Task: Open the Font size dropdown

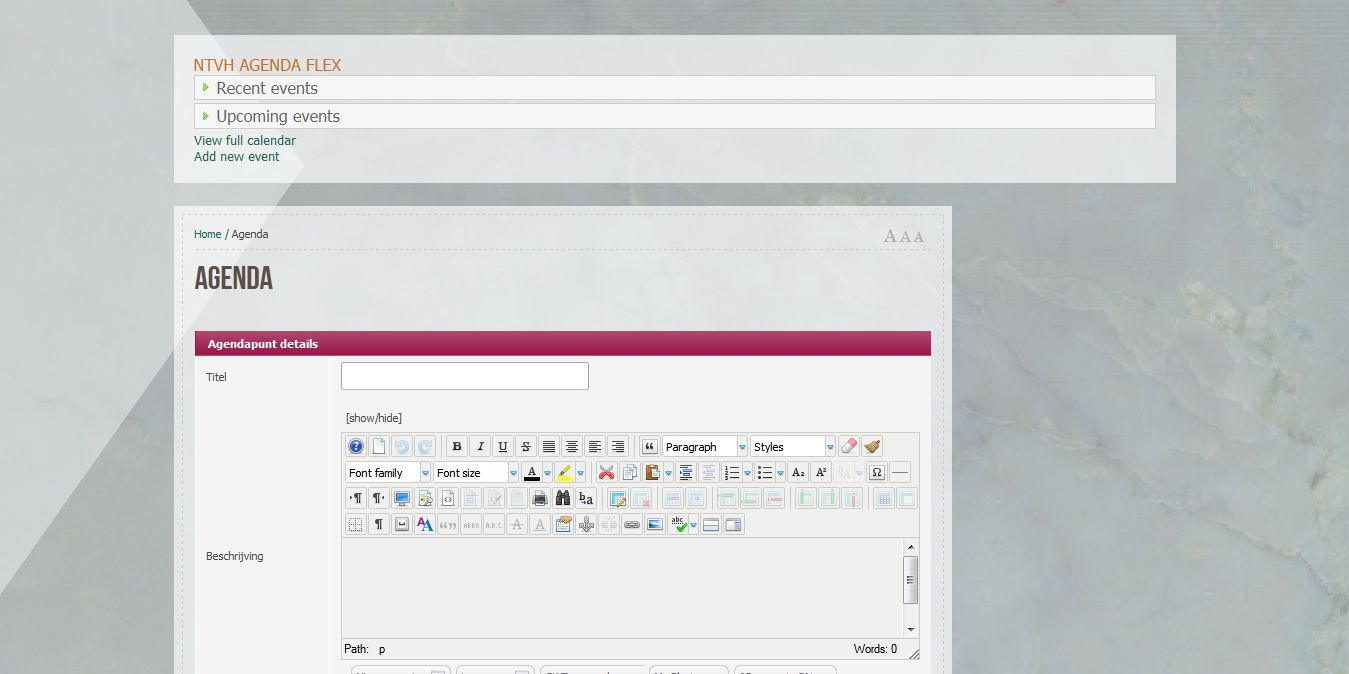Action: [477, 473]
